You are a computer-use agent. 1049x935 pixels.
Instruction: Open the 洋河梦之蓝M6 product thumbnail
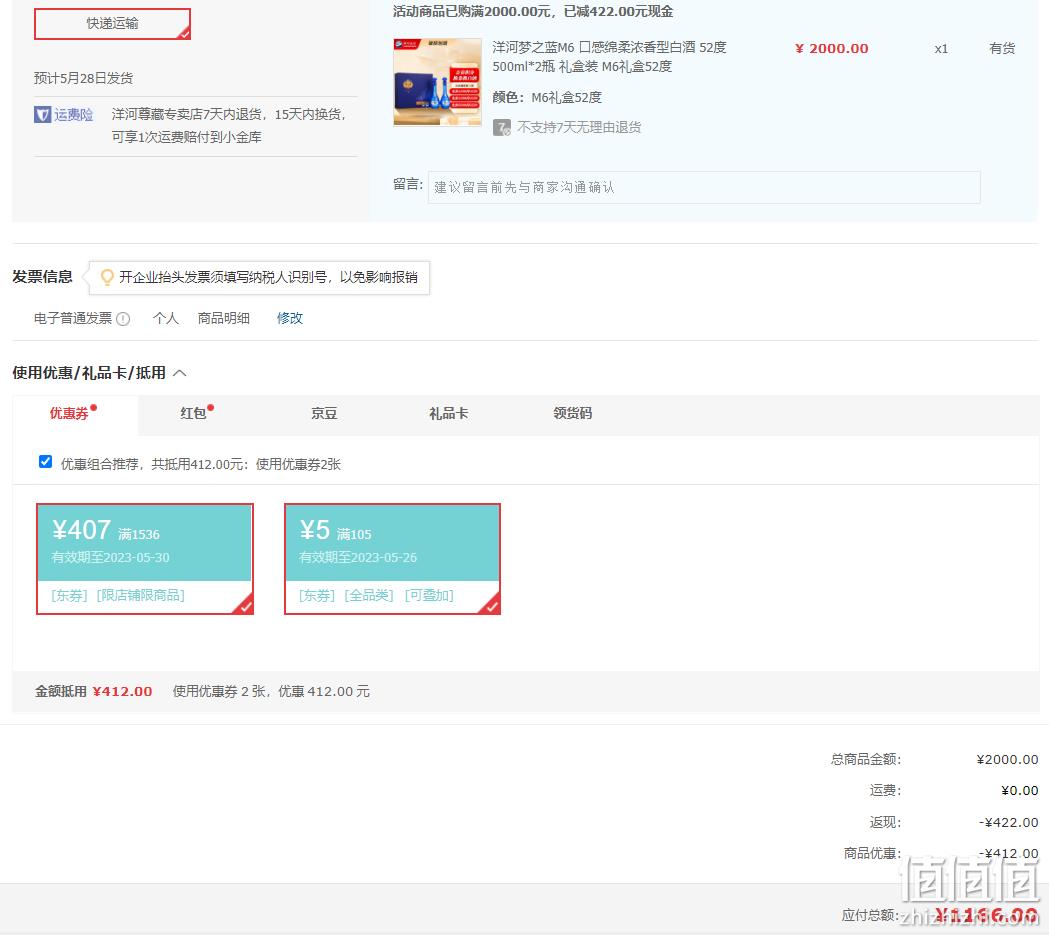(x=438, y=82)
